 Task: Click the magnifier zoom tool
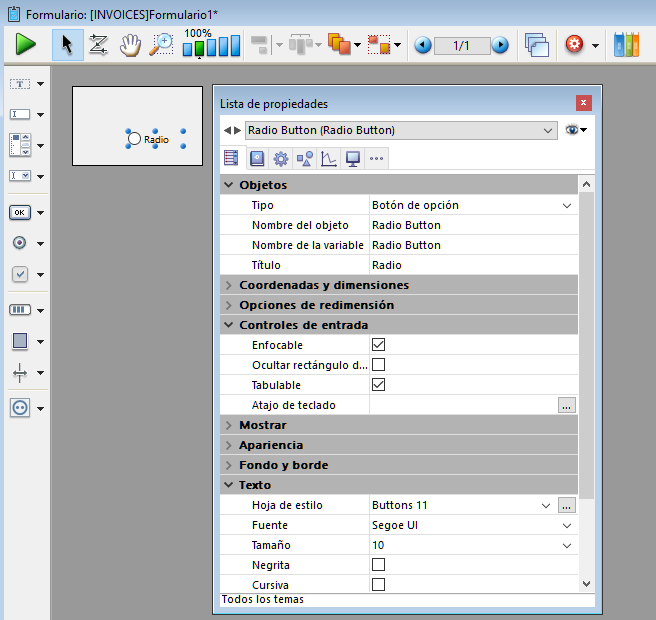(160, 45)
